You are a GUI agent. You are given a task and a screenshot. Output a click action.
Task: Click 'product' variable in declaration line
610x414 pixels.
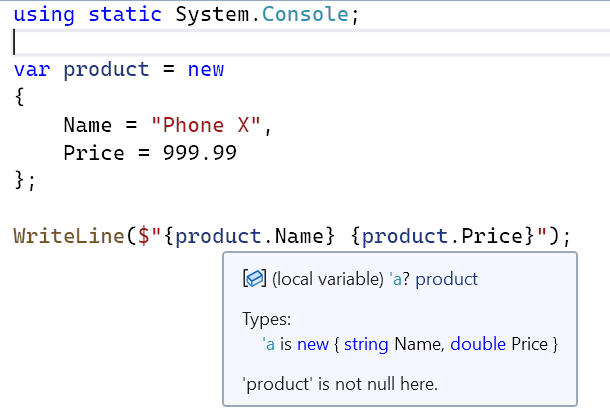(106, 71)
